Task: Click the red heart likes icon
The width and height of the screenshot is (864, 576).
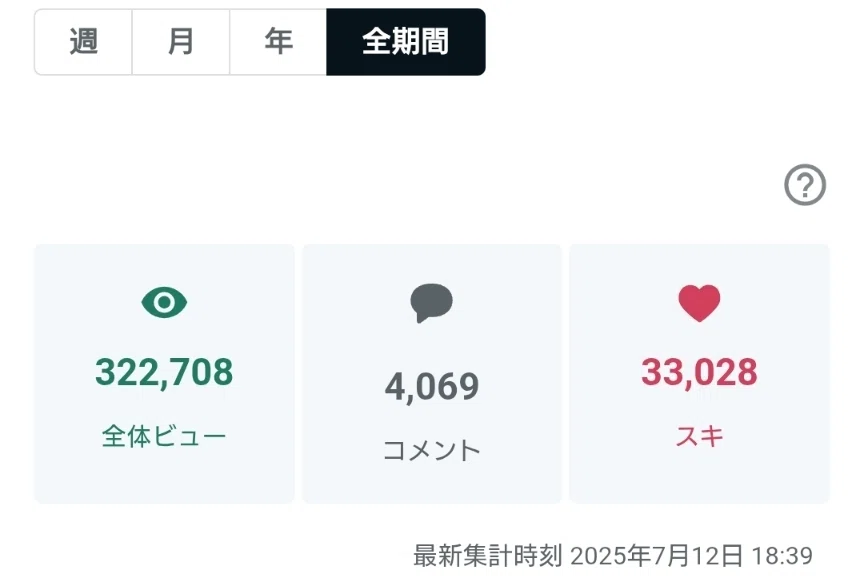Action: [x=699, y=303]
